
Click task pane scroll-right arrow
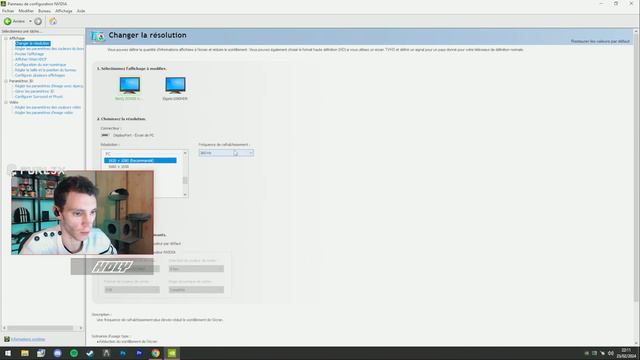point(80,328)
